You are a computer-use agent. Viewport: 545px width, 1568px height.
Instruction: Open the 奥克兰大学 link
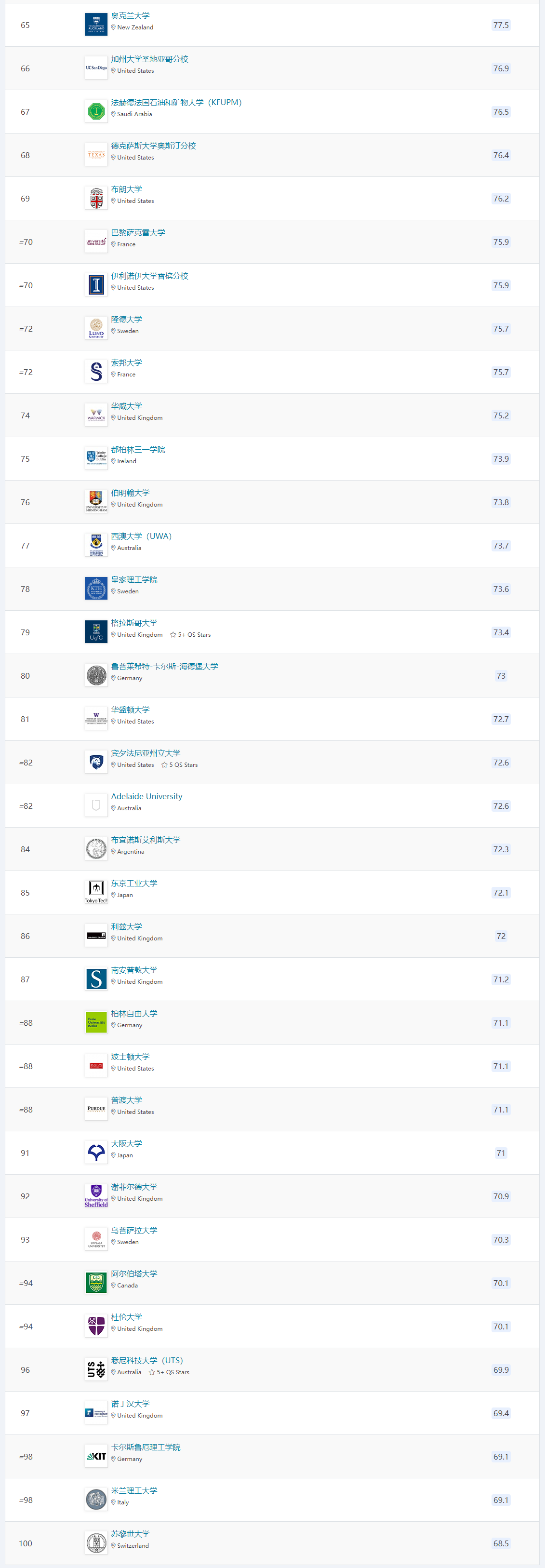pos(130,16)
